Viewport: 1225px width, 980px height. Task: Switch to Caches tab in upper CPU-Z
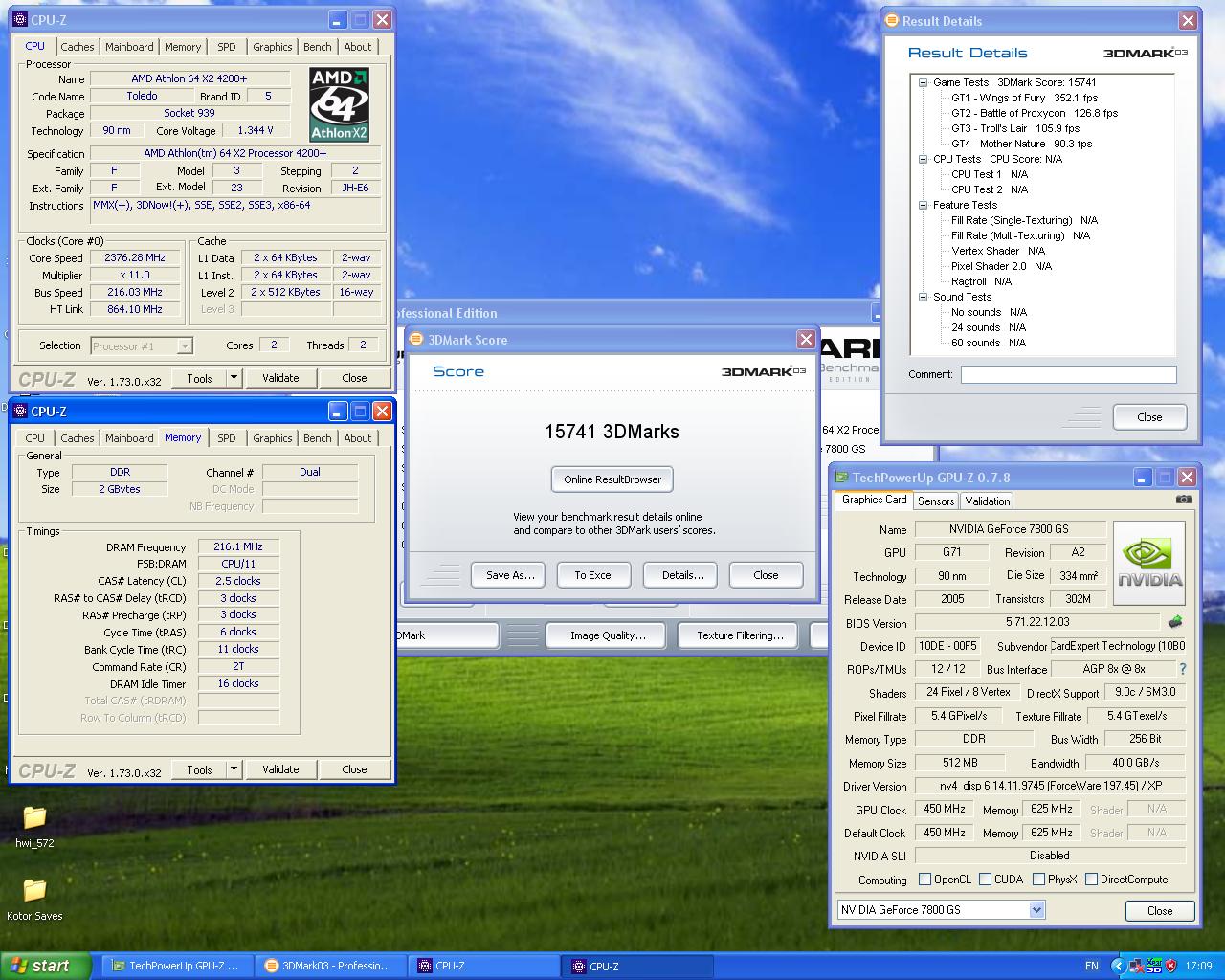point(78,47)
